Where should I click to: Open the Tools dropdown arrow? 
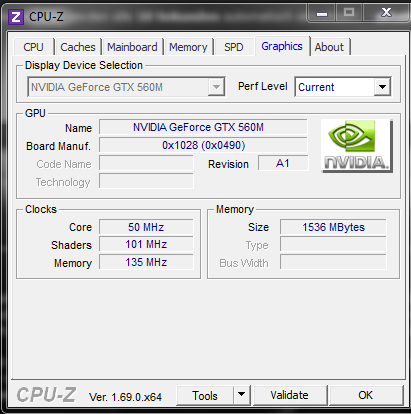(242, 395)
